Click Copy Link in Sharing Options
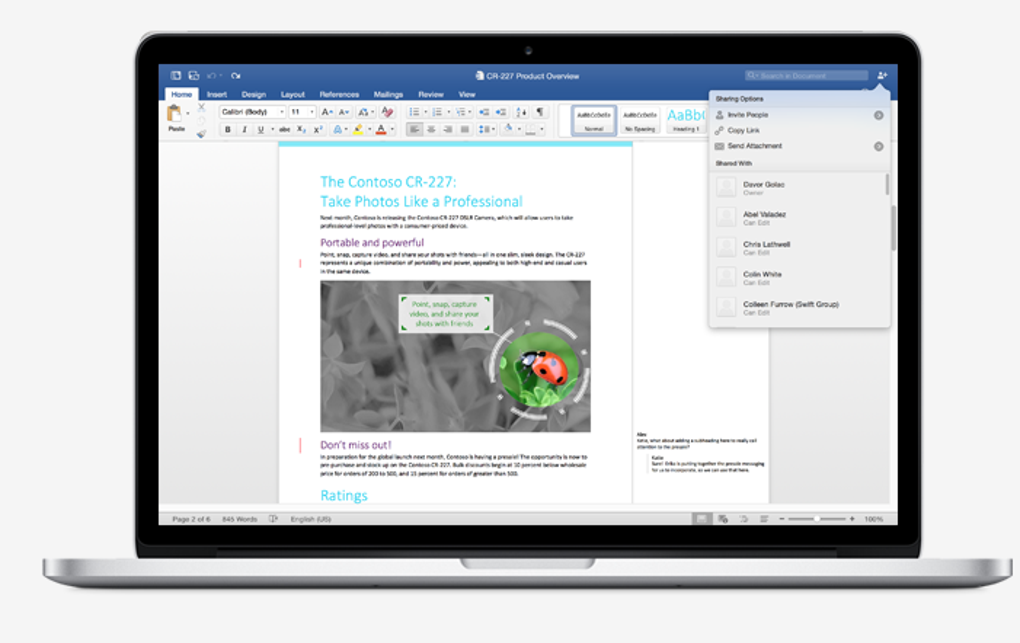 point(744,130)
